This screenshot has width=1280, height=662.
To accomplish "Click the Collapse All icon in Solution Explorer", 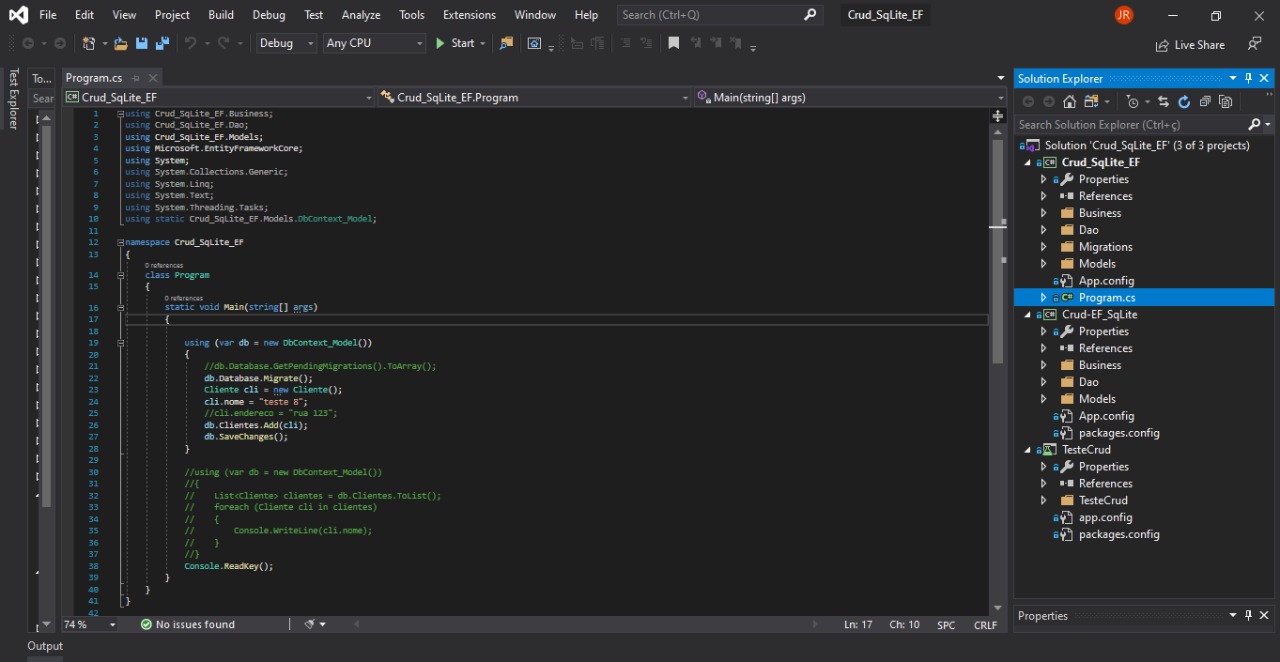I will 1204,101.
